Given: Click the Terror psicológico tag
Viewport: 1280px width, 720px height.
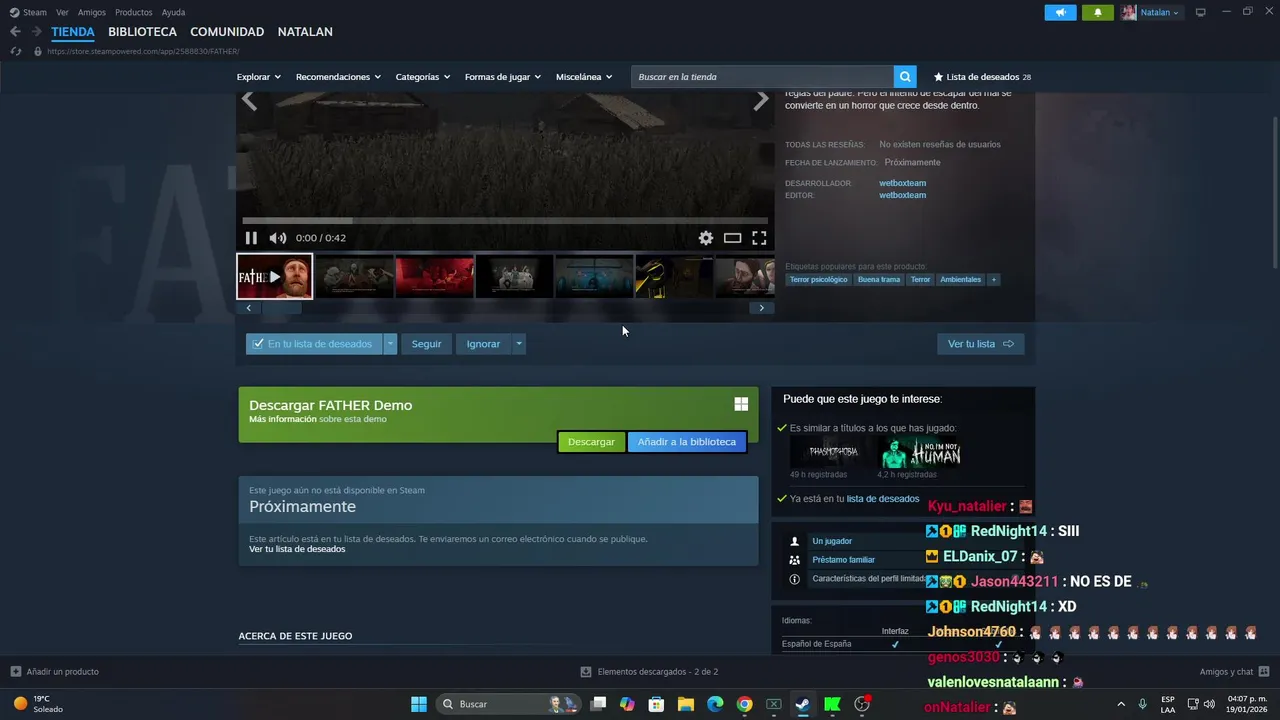Looking at the screenshot, I should pyautogui.click(x=818, y=280).
